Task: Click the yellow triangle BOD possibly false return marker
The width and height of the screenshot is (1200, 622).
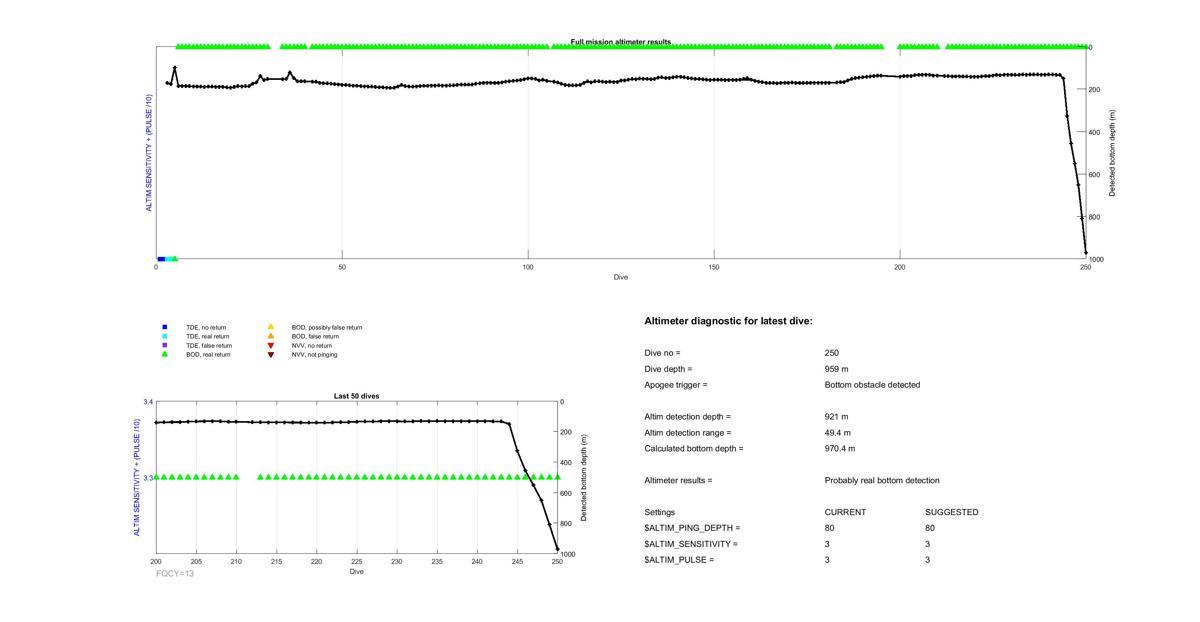Action: [x=270, y=327]
